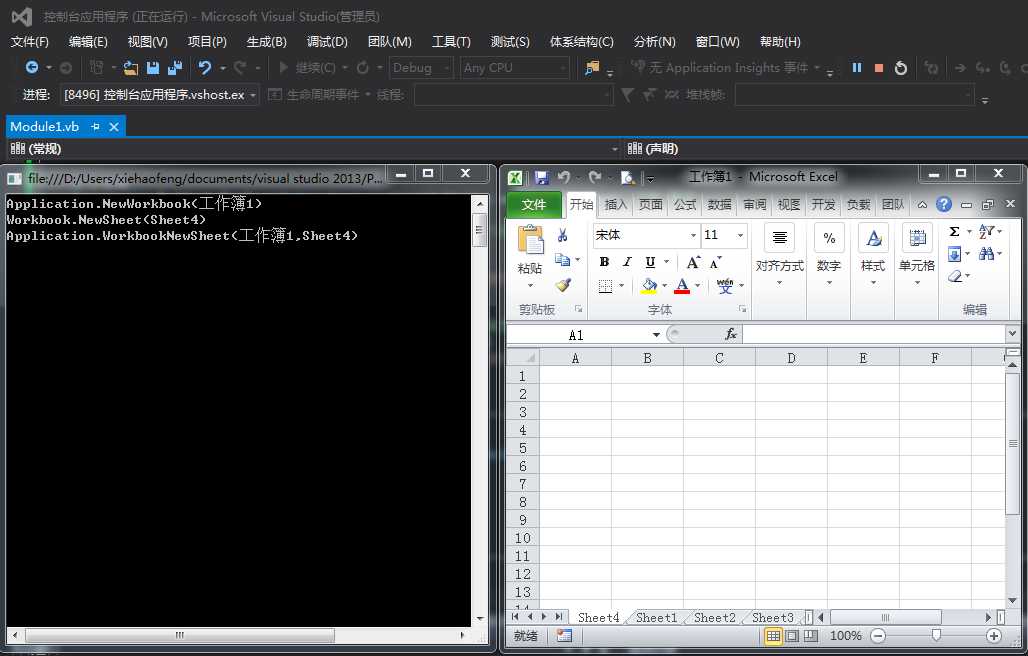Increase font size with large A icon
This screenshot has width=1028, height=656.
693,262
